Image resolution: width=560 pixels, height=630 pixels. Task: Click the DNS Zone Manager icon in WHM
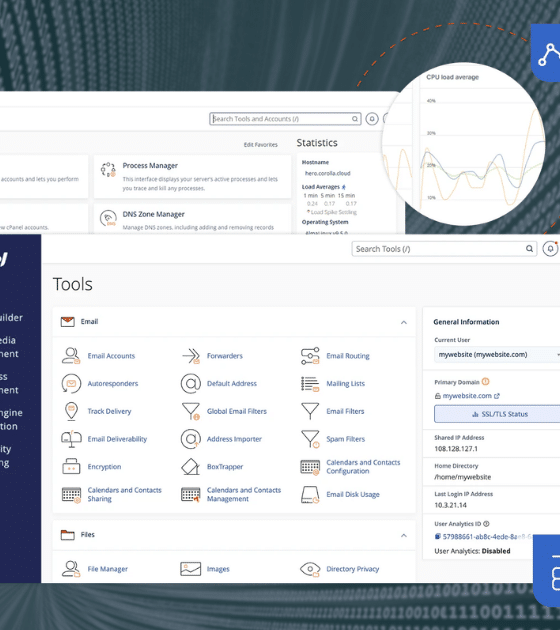[x=108, y=218]
